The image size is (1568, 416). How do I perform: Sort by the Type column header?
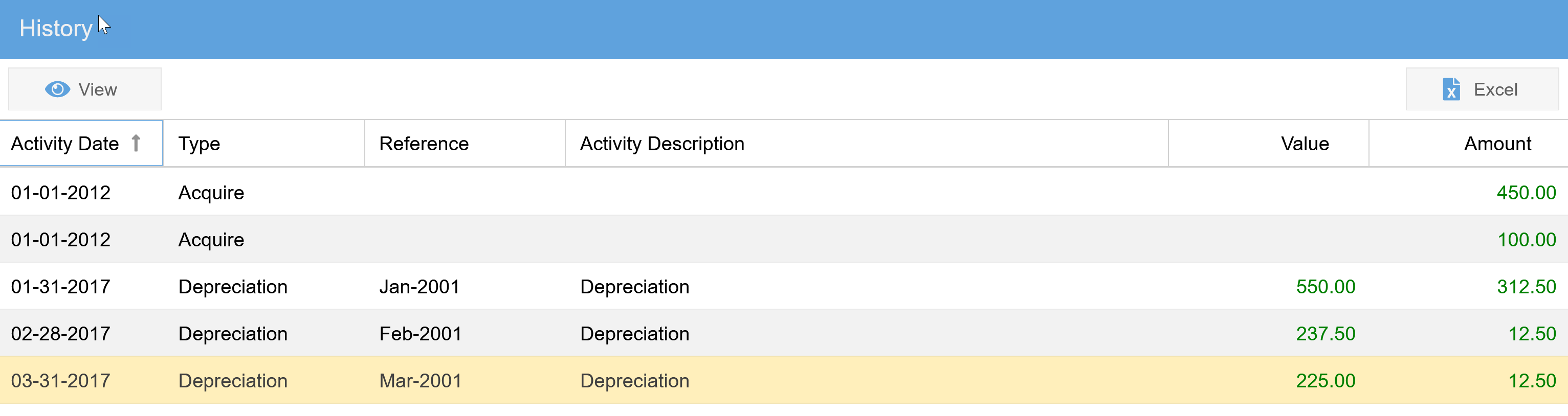tap(199, 144)
